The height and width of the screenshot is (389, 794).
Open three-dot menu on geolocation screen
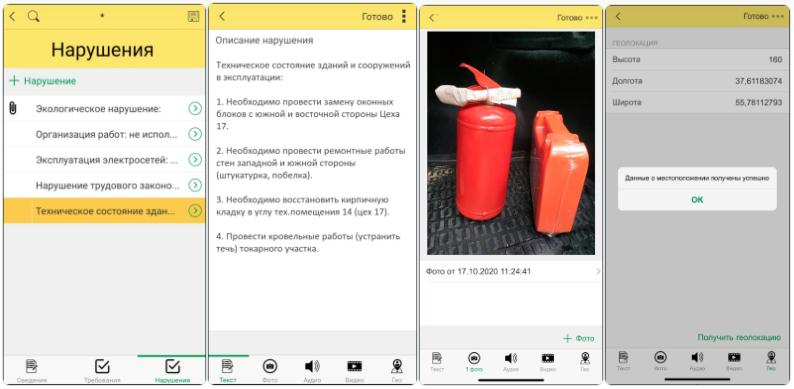(x=778, y=16)
